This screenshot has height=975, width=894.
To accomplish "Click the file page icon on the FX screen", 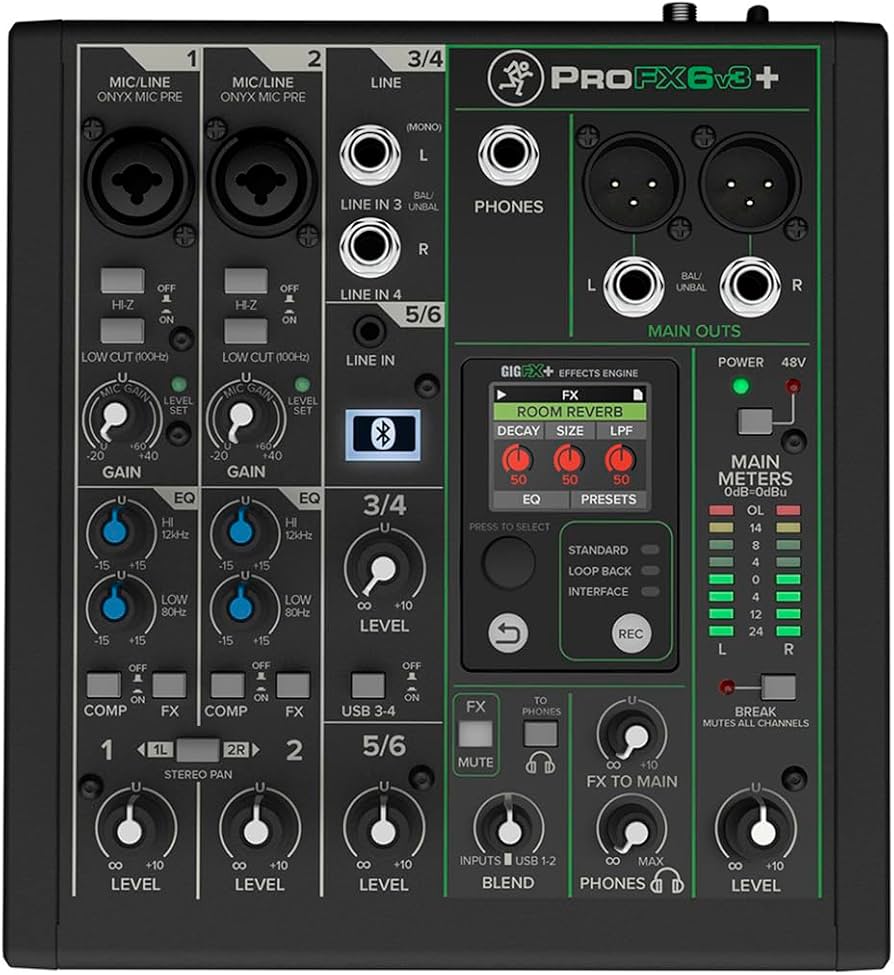I will click(x=640, y=396).
